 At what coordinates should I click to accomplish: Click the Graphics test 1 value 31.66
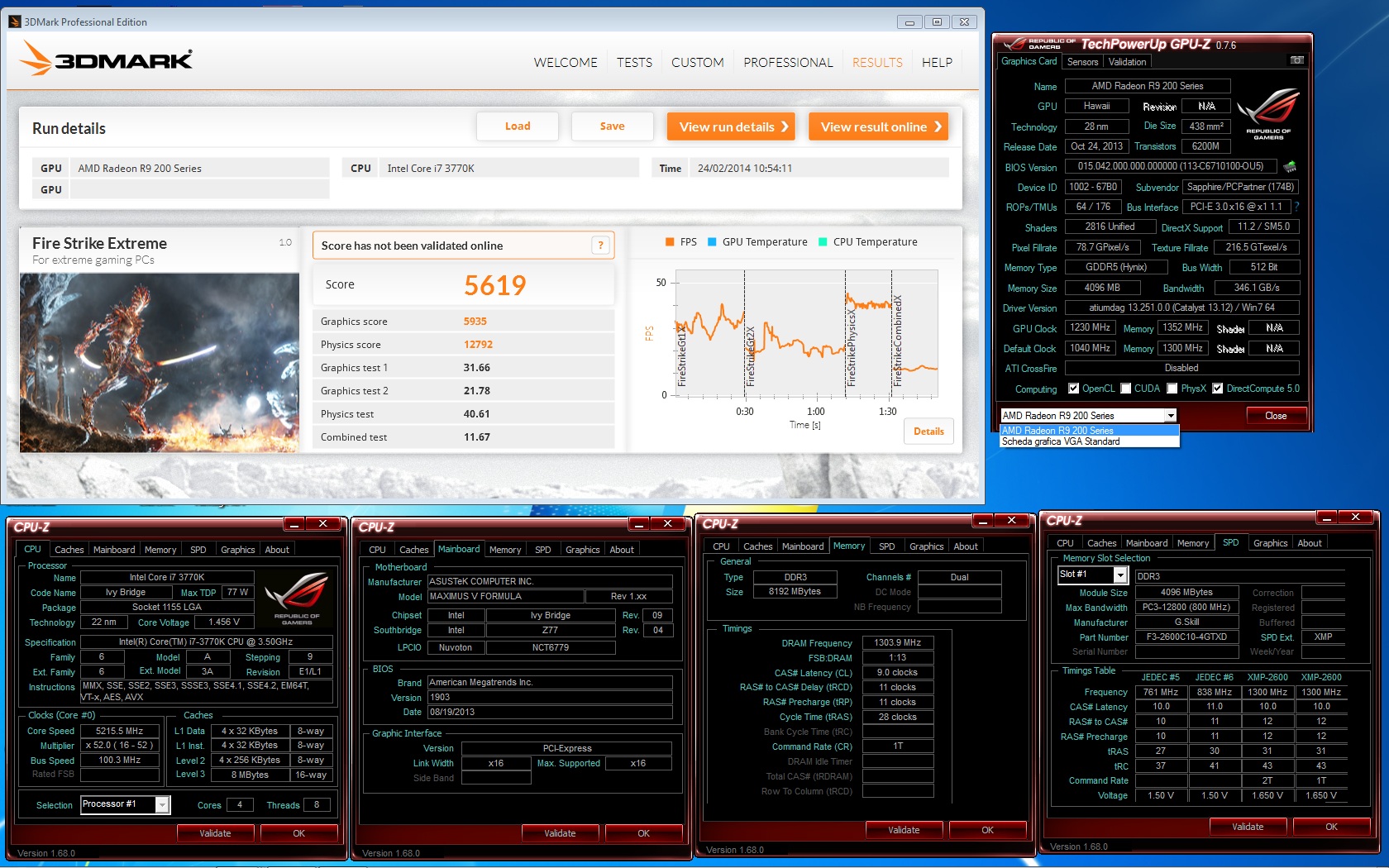coord(477,368)
